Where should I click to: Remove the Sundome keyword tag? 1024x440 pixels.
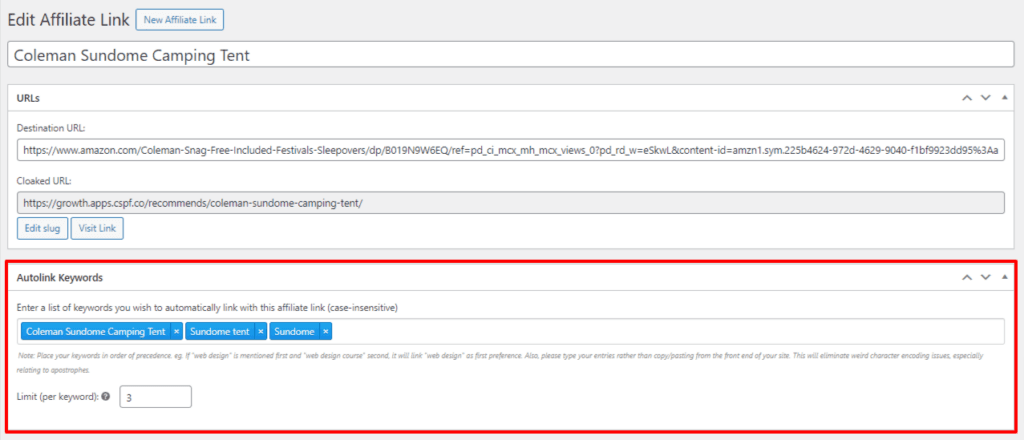tap(325, 332)
